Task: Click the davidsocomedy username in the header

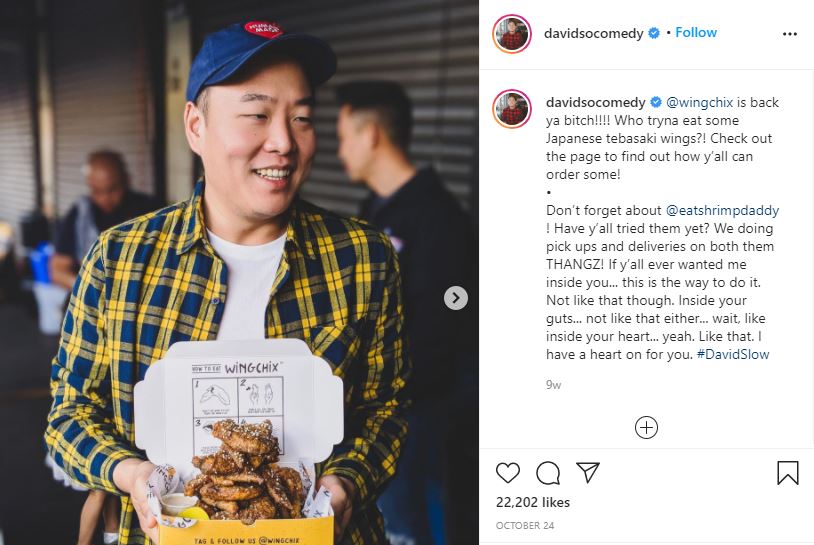Action: (593, 33)
